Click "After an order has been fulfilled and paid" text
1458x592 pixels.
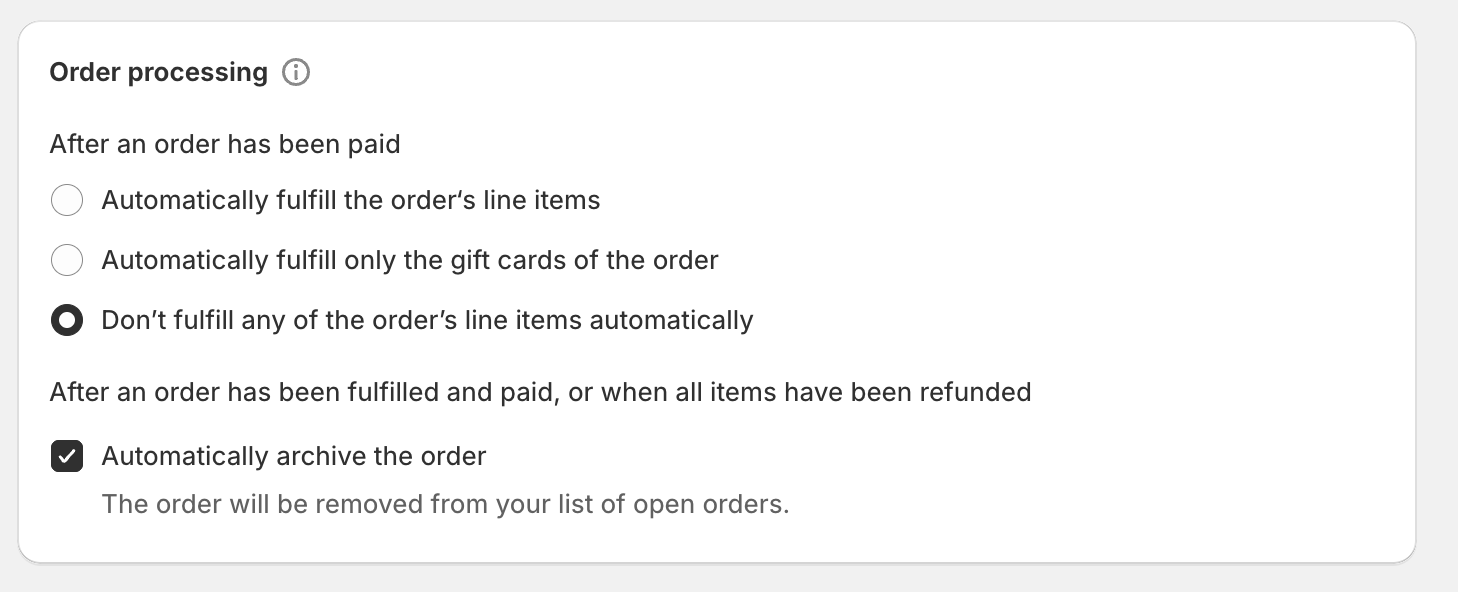[x=302, y=392]
